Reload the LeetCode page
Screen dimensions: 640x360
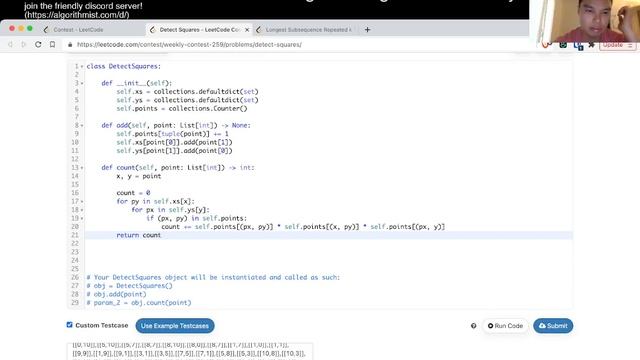point(38,44)
